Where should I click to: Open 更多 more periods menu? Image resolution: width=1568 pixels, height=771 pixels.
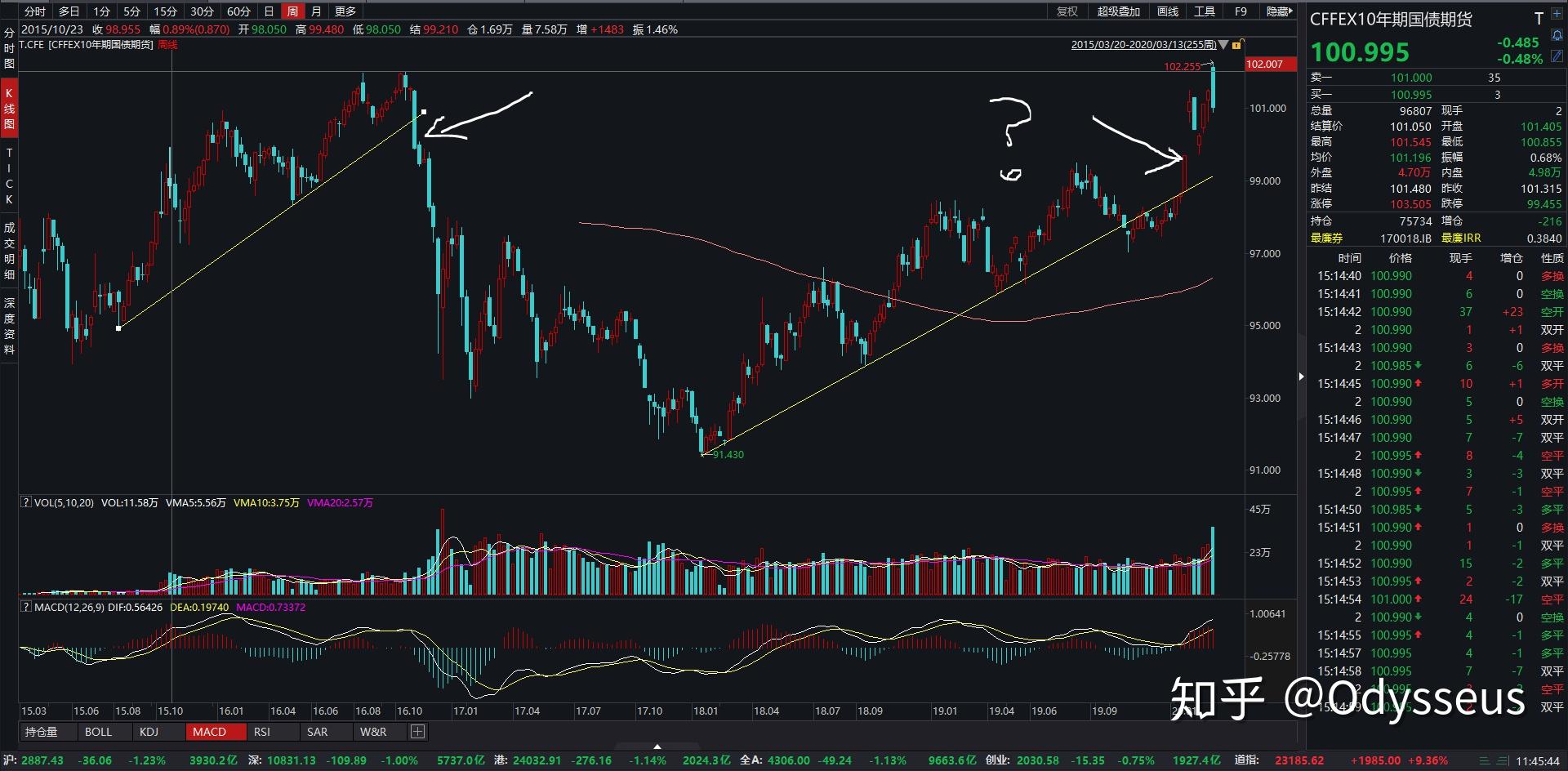pyautogui.click(x=345, y=11)
